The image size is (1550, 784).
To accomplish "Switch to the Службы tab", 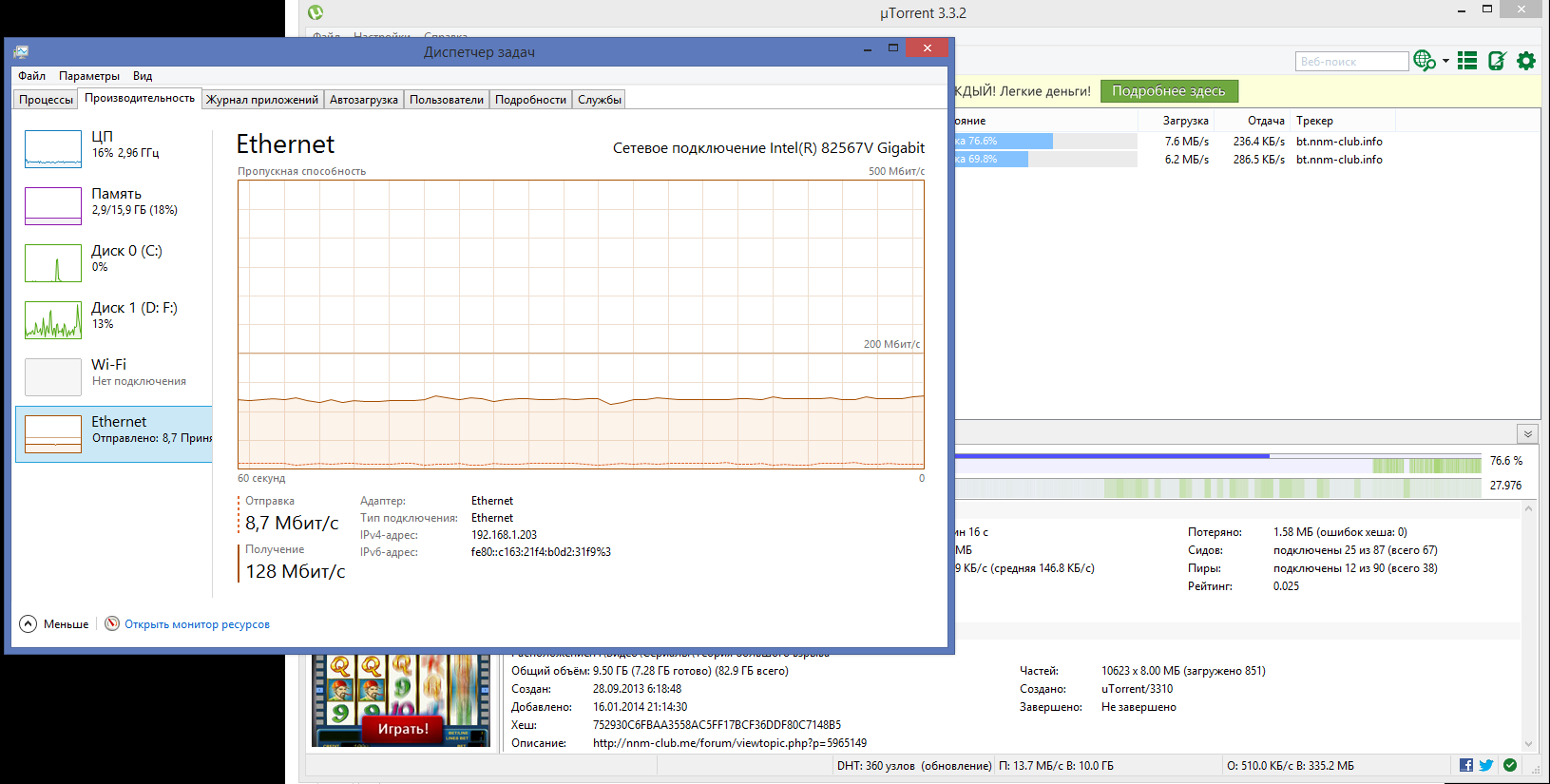I will tap(600, 100).
